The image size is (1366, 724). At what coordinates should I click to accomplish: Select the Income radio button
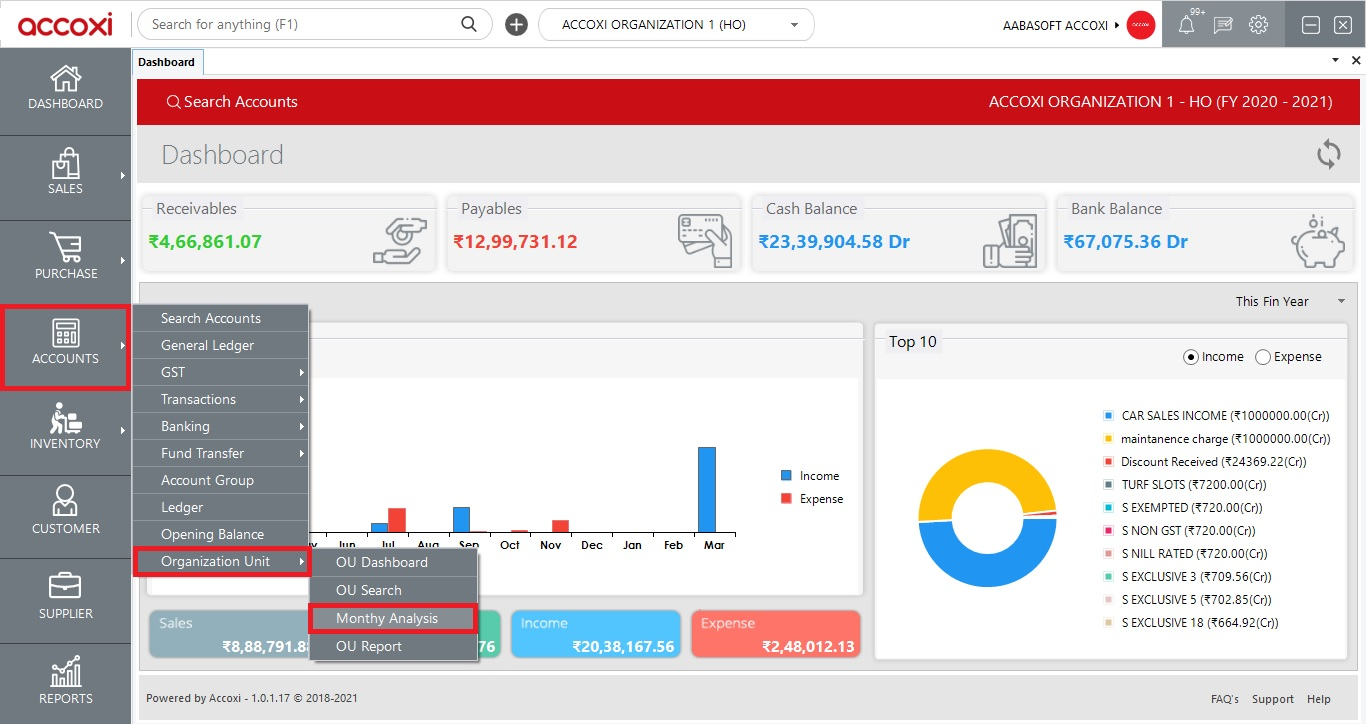pos(1189,356)
